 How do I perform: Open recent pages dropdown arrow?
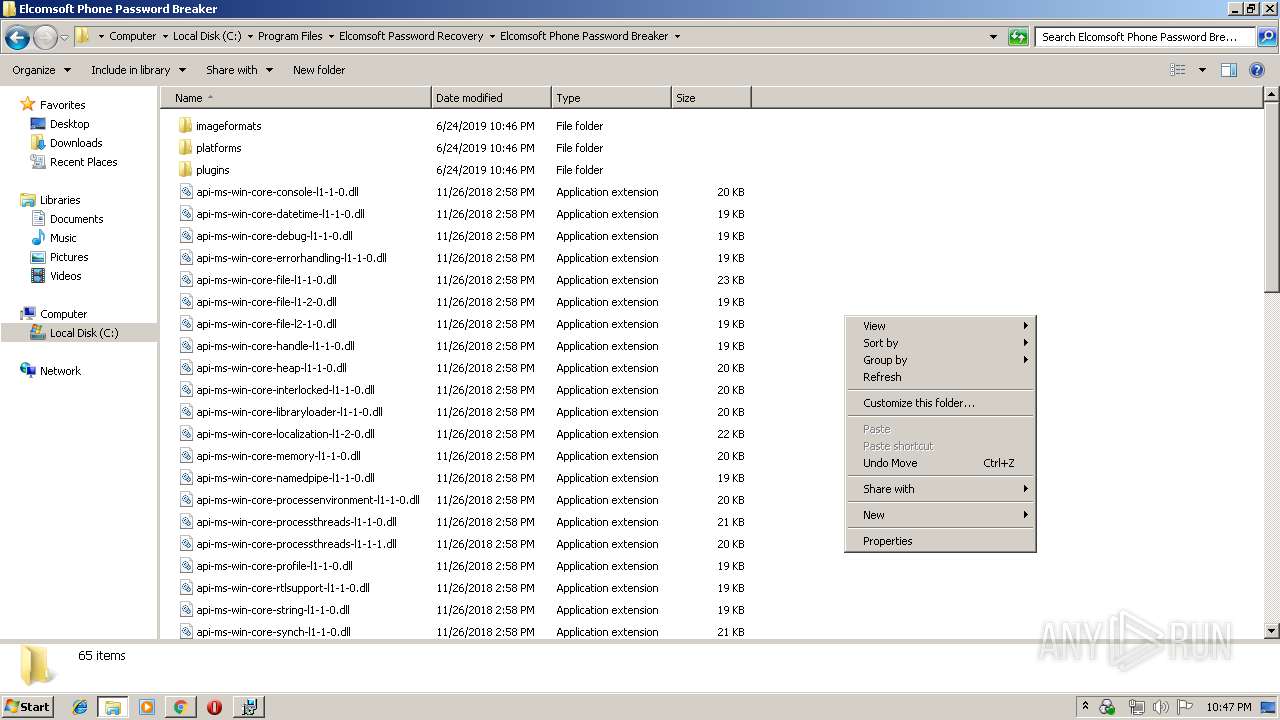tap(65, 38)
